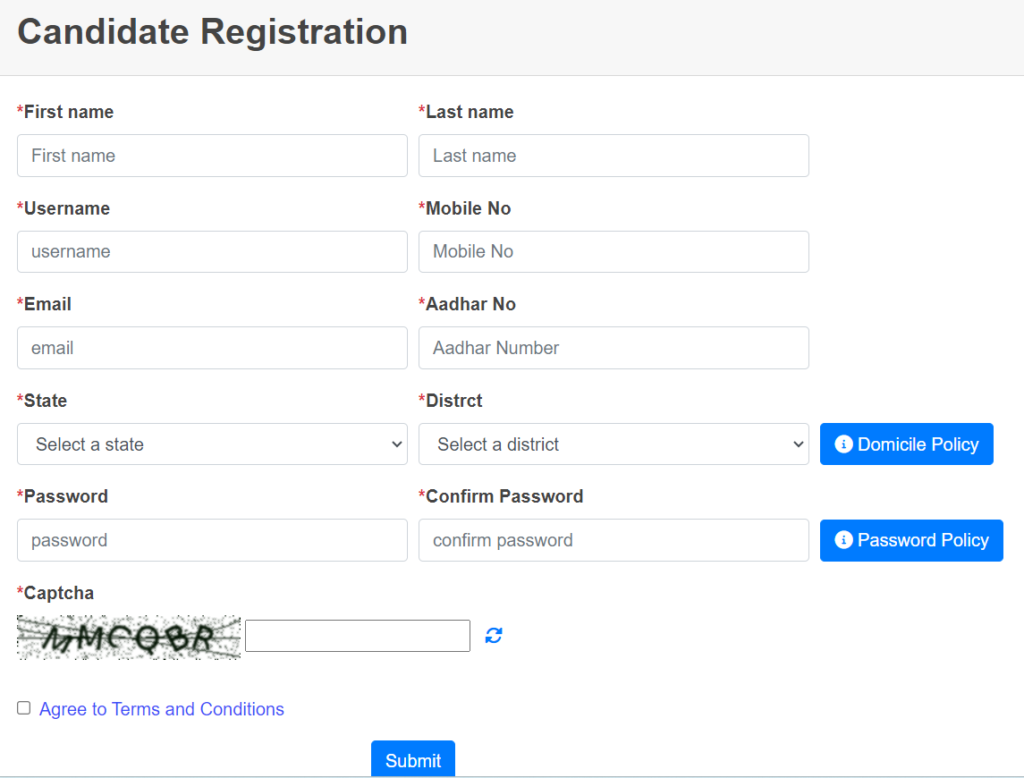Open the Select a state dropdown
Viewport: 1024px width, 778px height.
(212, 444)
